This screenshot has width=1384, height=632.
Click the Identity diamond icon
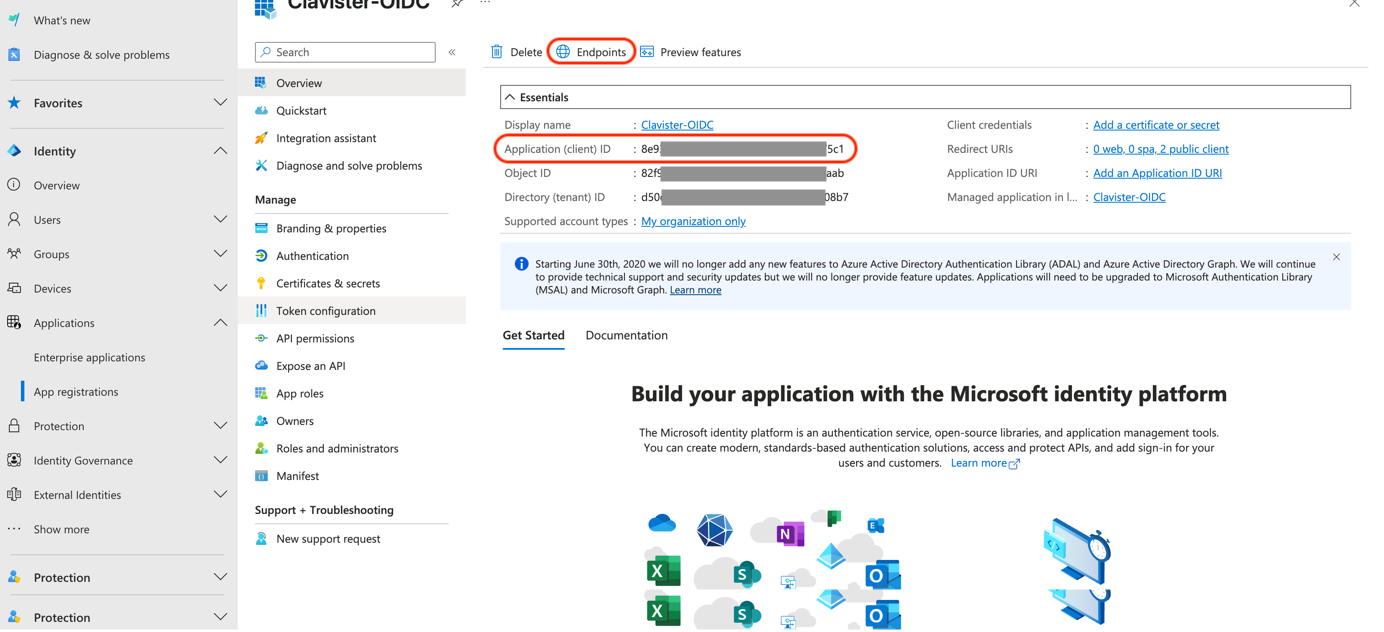[14, 151]
